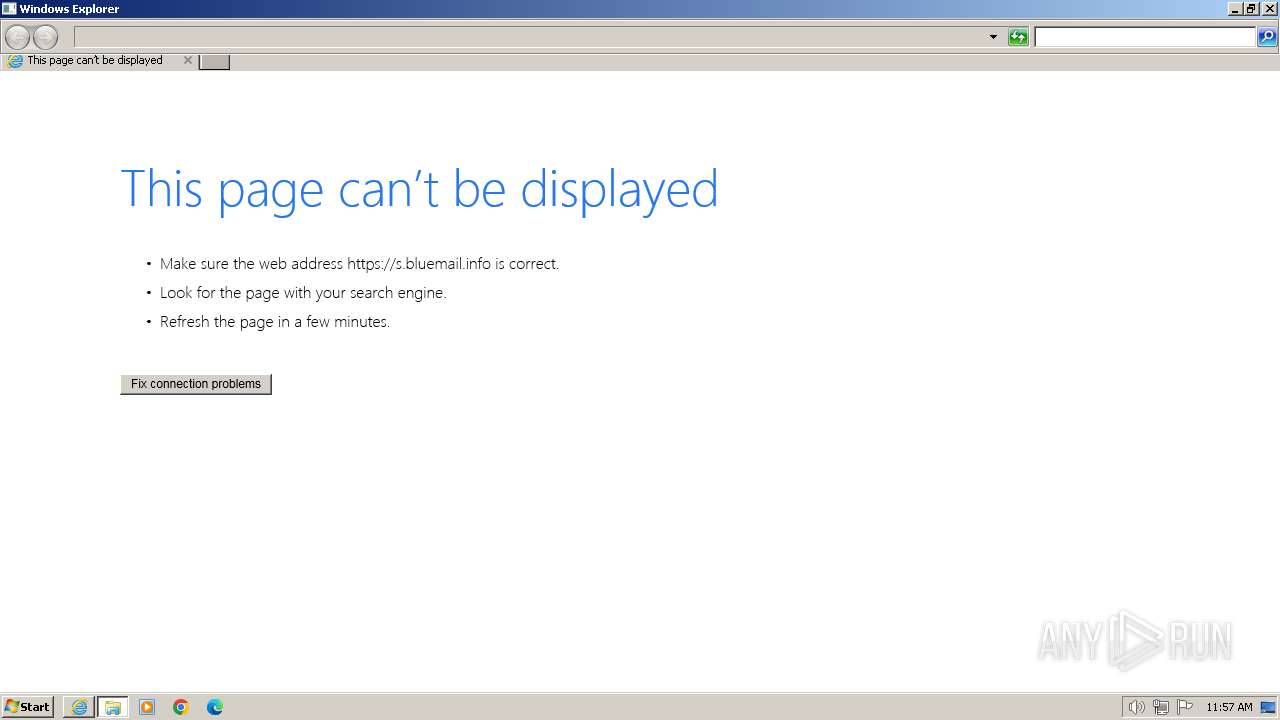Click the Forward navigation arrow

point(46,38)
